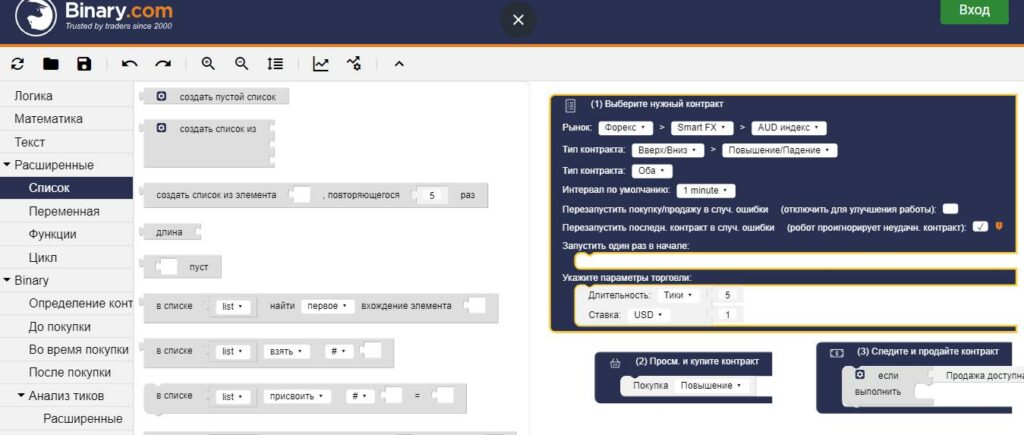Click the reset/refresh workspace icon
The width and height of the screenshot is (1024, 435).
point(18,64)
